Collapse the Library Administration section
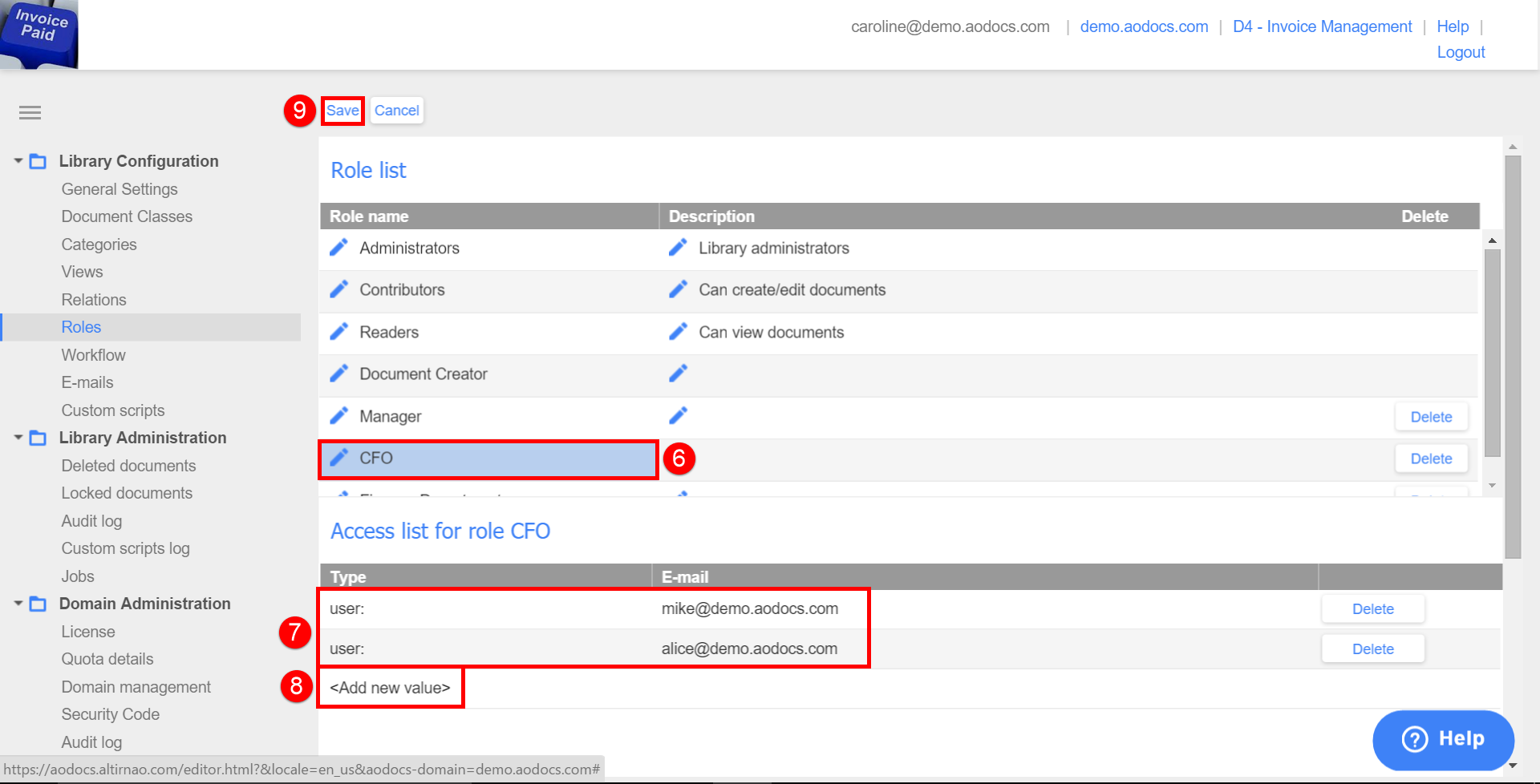The height and width of the screenshot is (784, 1540). [18, 438]
